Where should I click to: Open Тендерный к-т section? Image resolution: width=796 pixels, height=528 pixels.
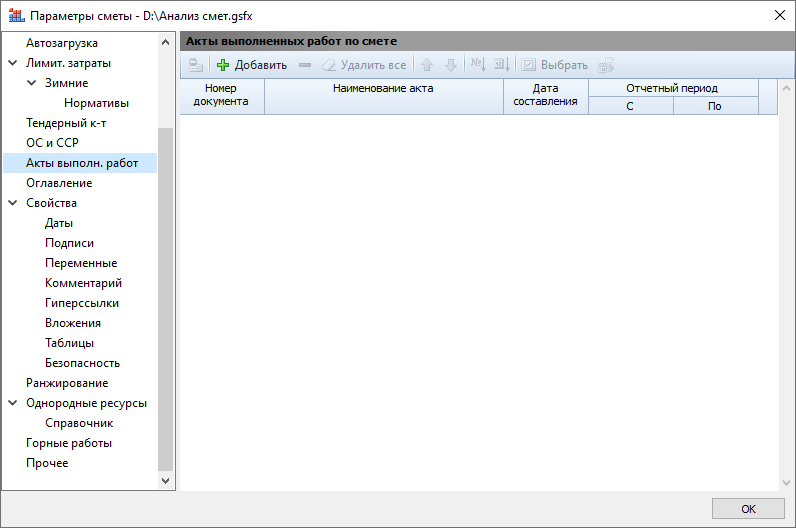(x=66, y=123)
